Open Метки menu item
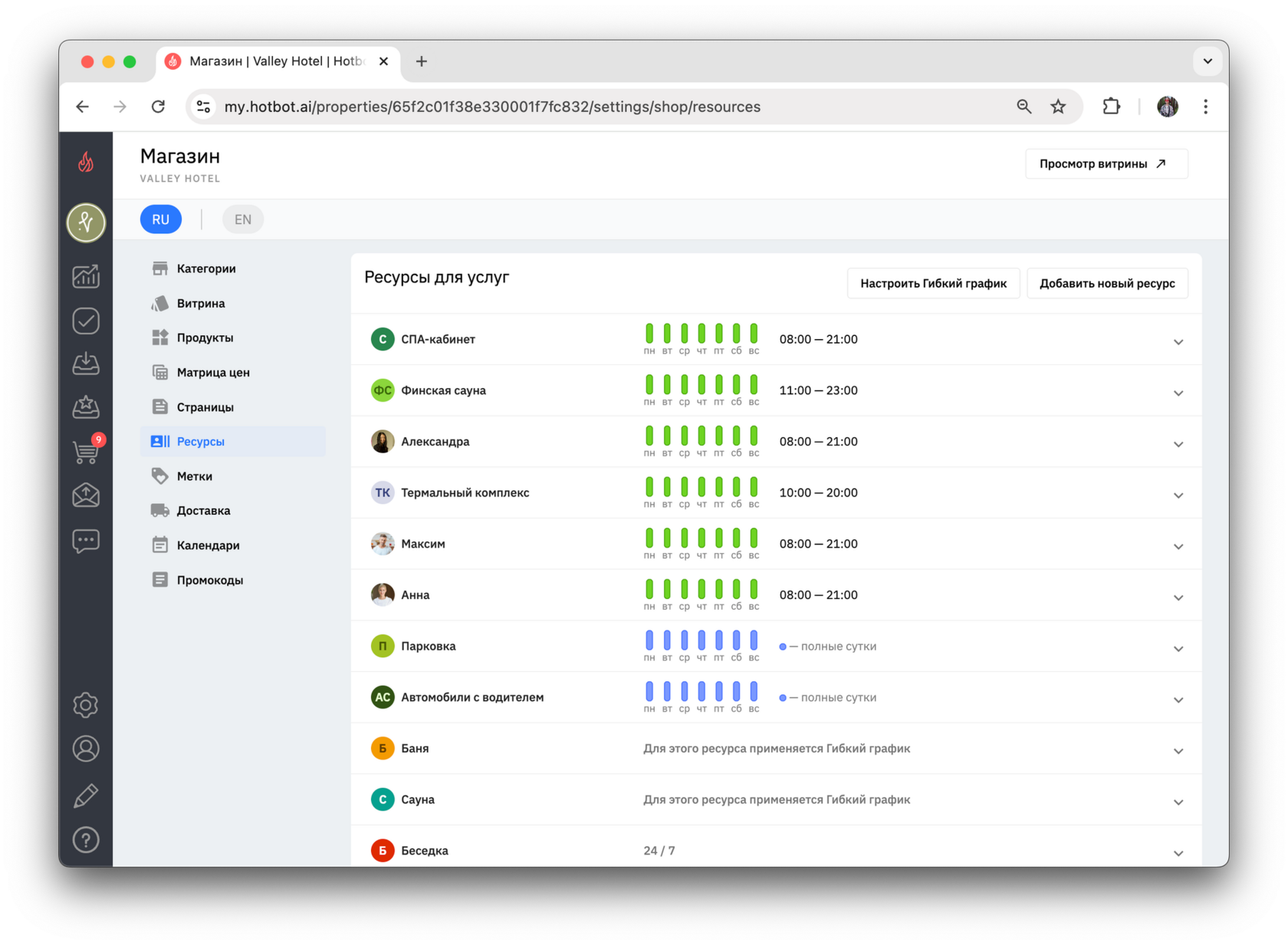The height and width of the screenshot is (945, 1288). (x=233, y=476)
